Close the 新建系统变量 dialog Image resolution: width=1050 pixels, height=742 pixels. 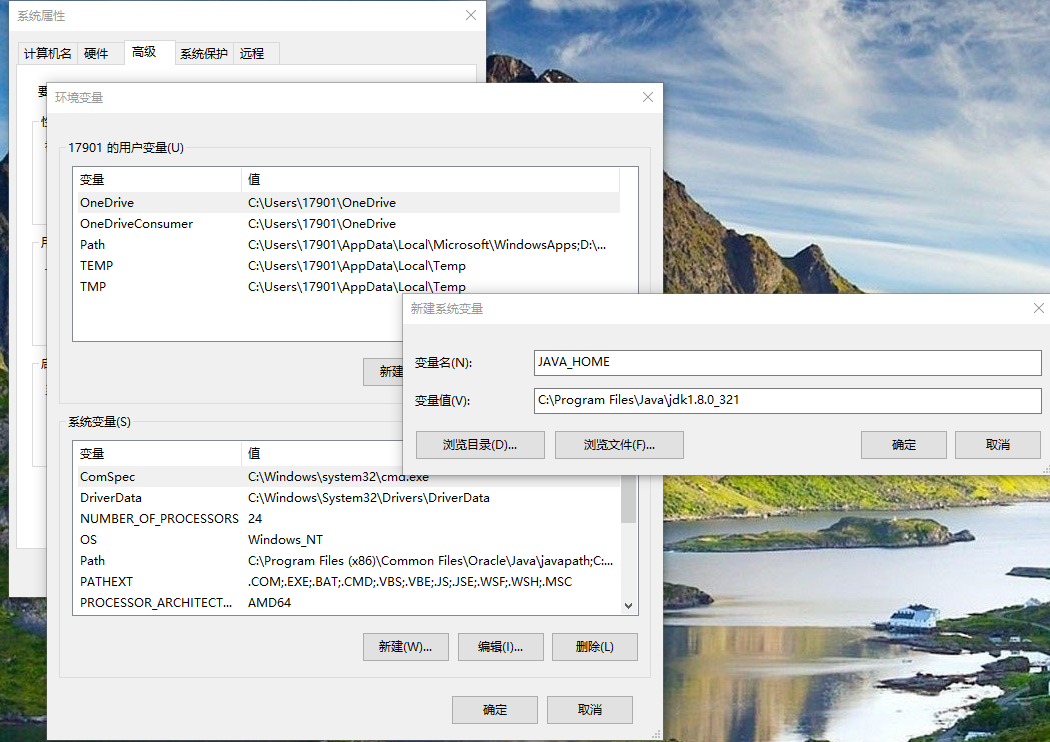coord(1038,308)
